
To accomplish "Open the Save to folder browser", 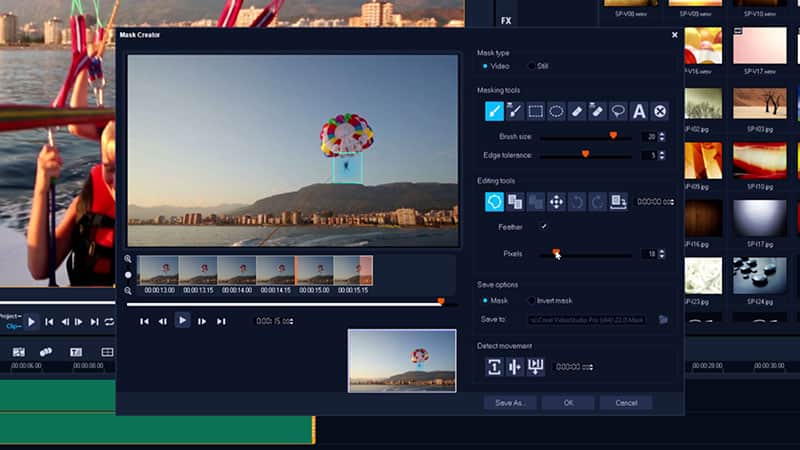I will (663, 319).
